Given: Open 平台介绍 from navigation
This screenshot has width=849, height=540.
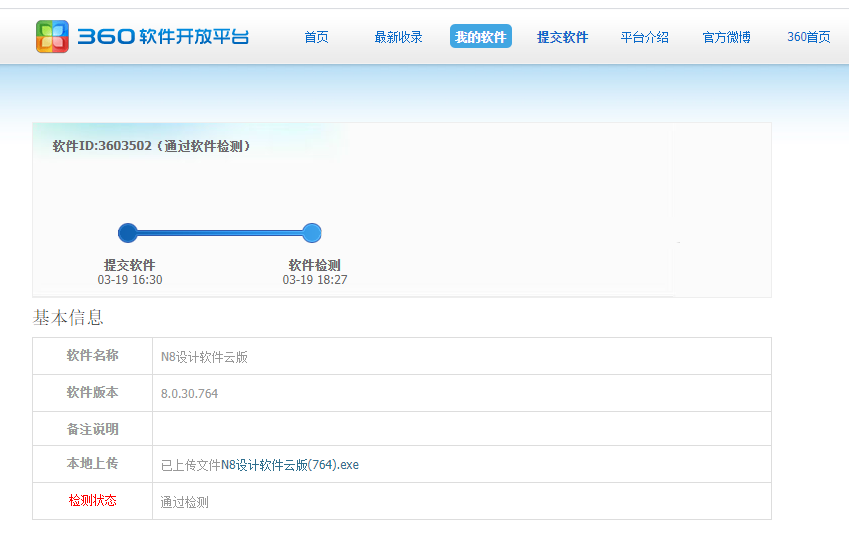Looking at the screenshot, I should coord(644,37).
